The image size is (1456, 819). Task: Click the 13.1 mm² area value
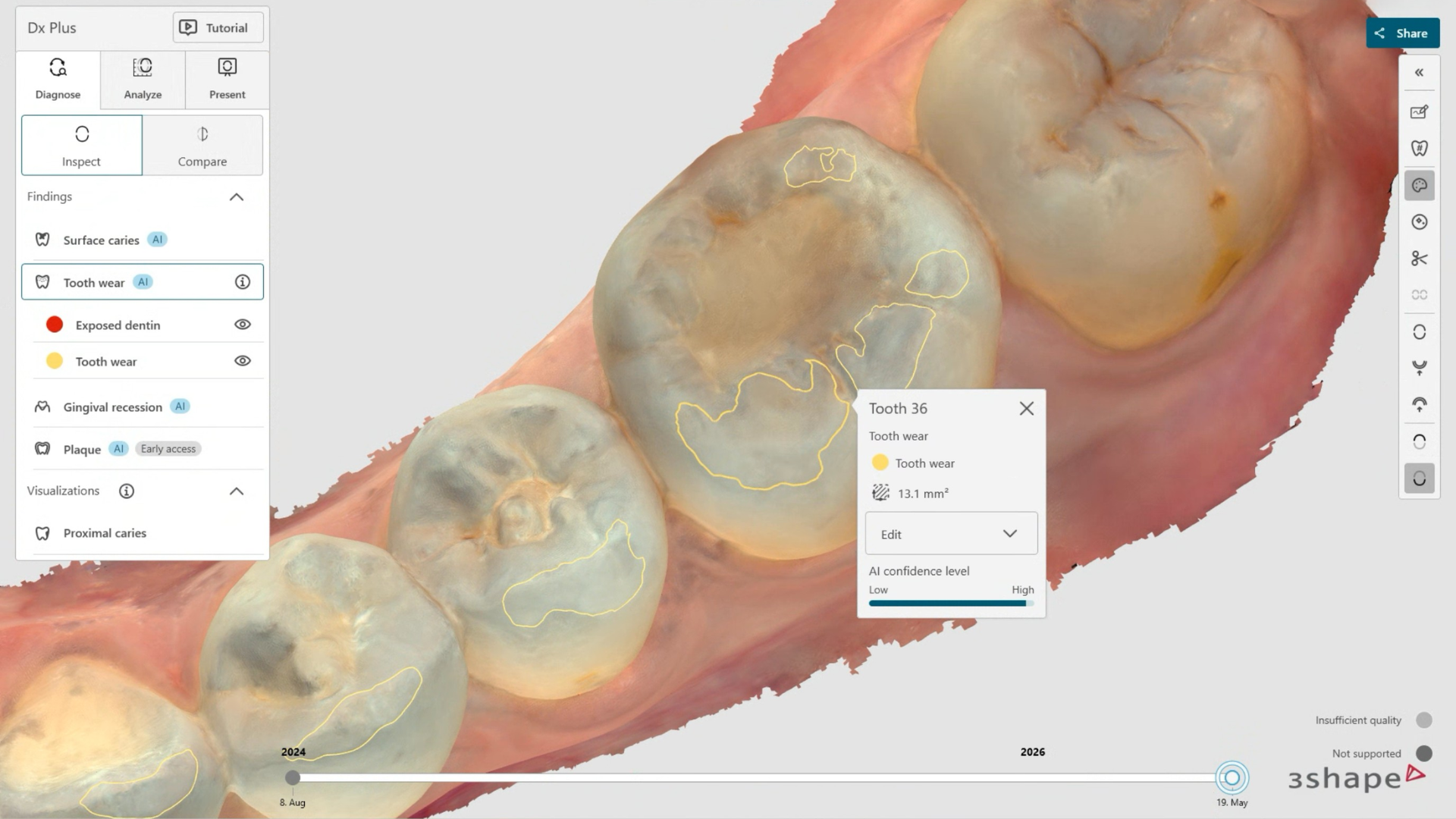point(923,494)
